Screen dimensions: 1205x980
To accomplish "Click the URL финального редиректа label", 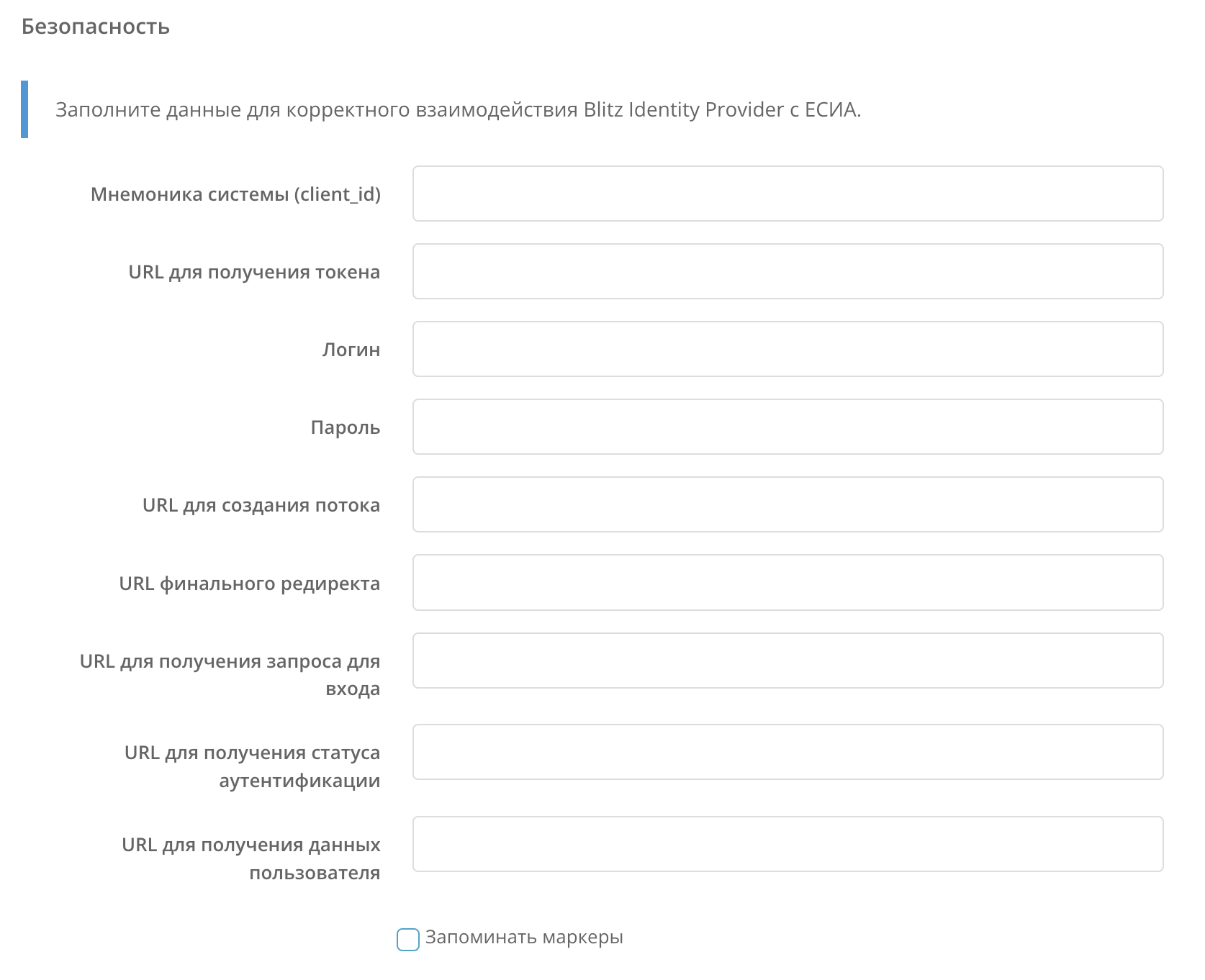I will coord(250,584).
